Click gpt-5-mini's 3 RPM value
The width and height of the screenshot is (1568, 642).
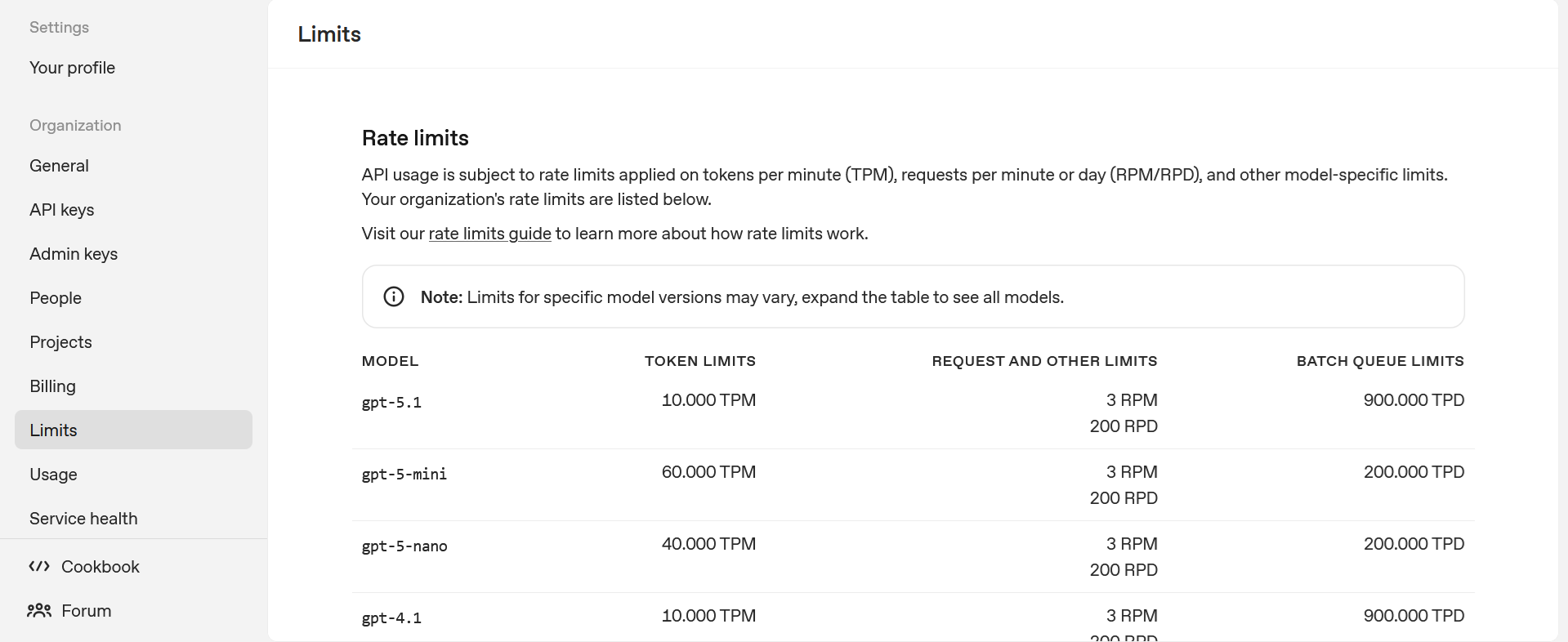point(1132,472)
